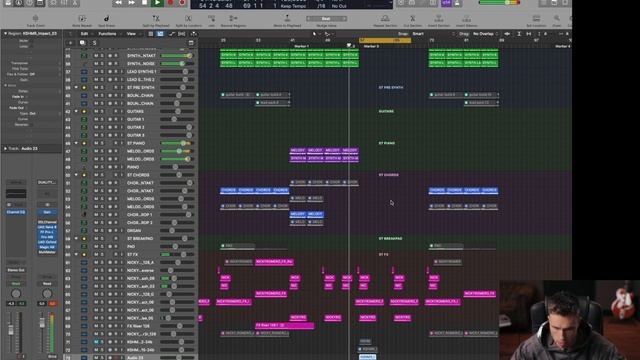Click the Marker 1 timeline marker
Screen dimensions: 640x360
click(x=302, y=46)
